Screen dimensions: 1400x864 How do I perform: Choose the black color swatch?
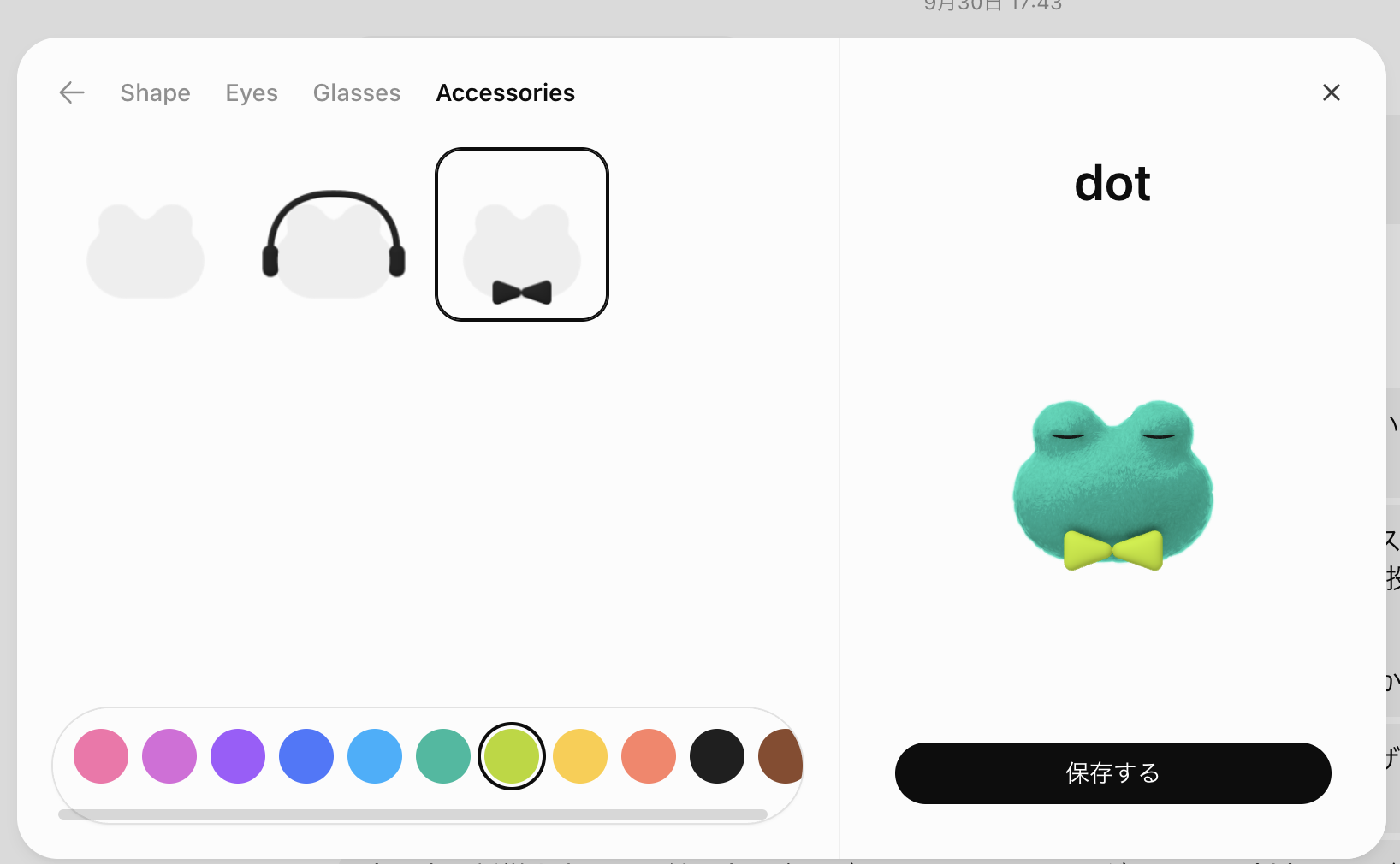[717, 756]
